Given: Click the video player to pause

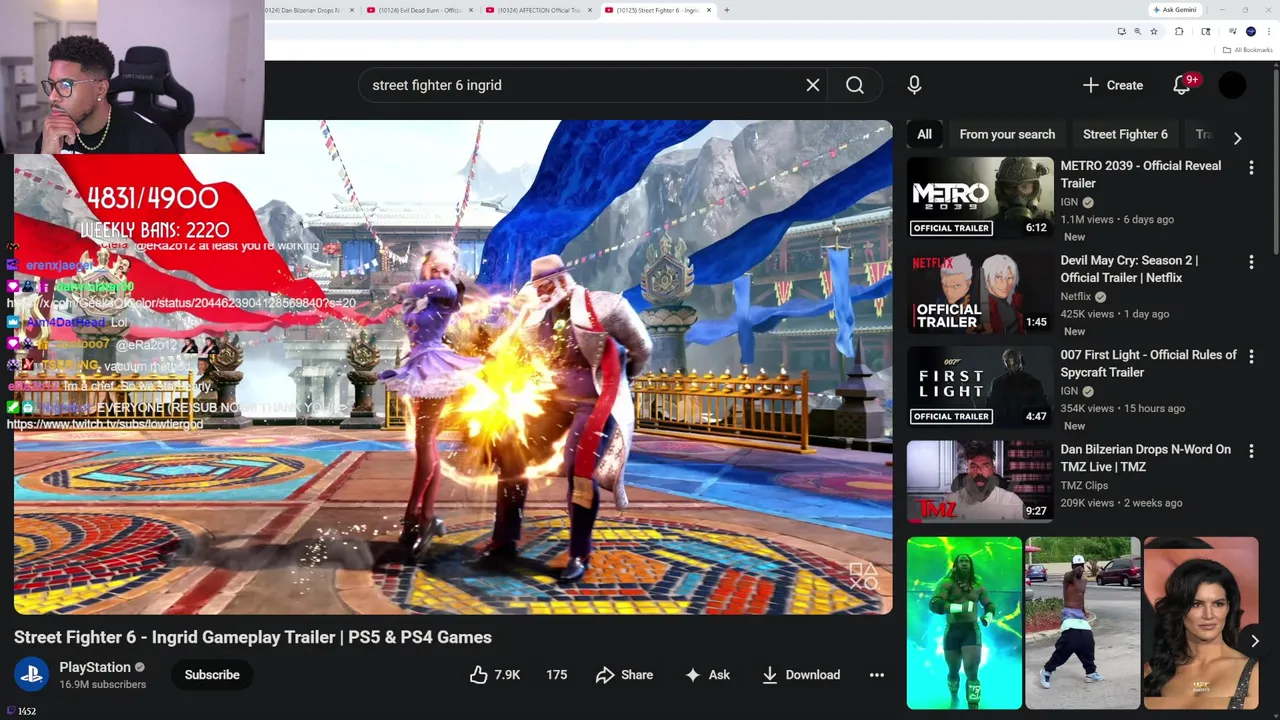Looking at the screenshot, I should (x=453, y=367).
